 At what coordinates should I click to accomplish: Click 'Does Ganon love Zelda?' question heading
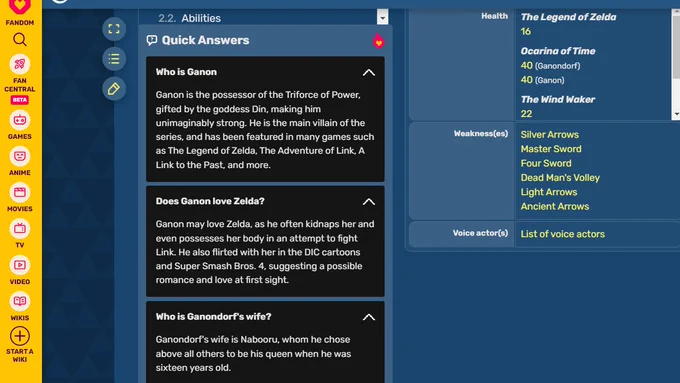(210, 201)
